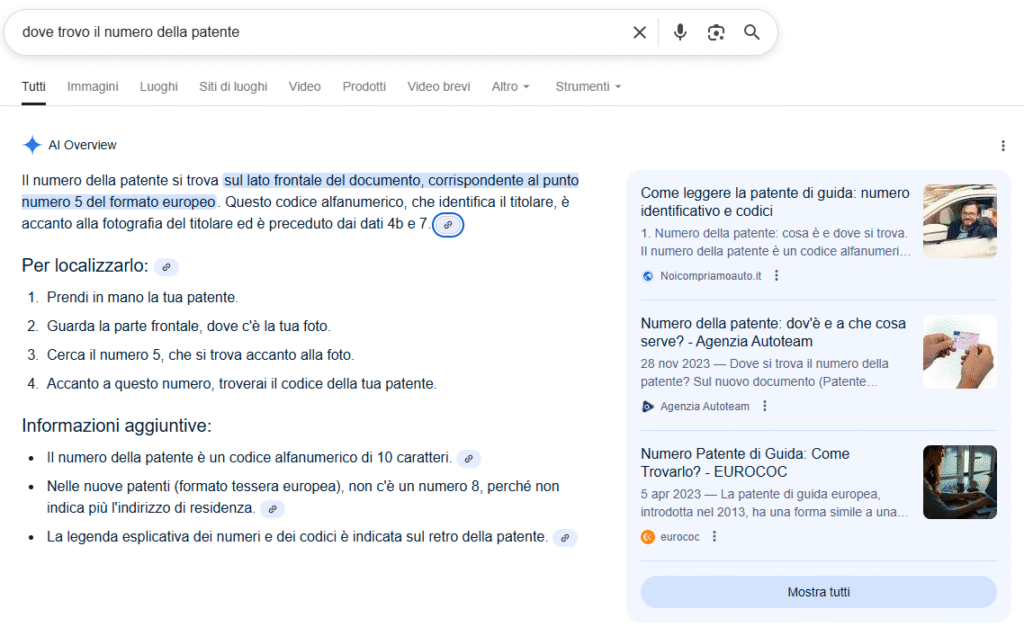Click thumbnail of hands holding driving licence
Viewport: 1024px width, 627px height.
click(x=959, y=352)
